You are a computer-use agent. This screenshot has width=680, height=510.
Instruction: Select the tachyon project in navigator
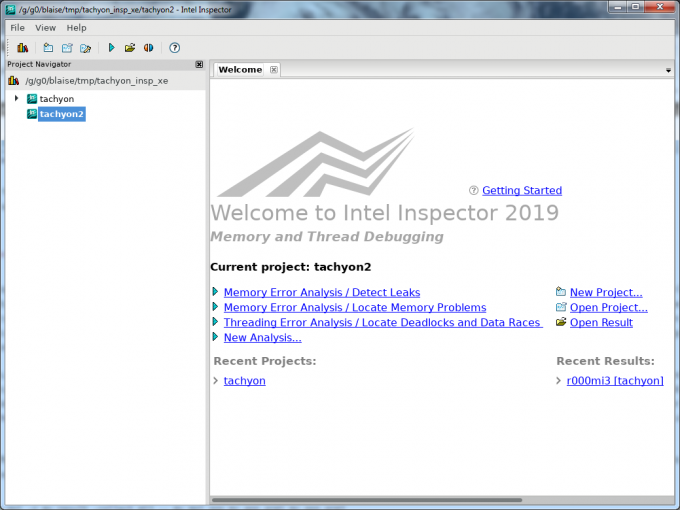[x=57, y=99]
